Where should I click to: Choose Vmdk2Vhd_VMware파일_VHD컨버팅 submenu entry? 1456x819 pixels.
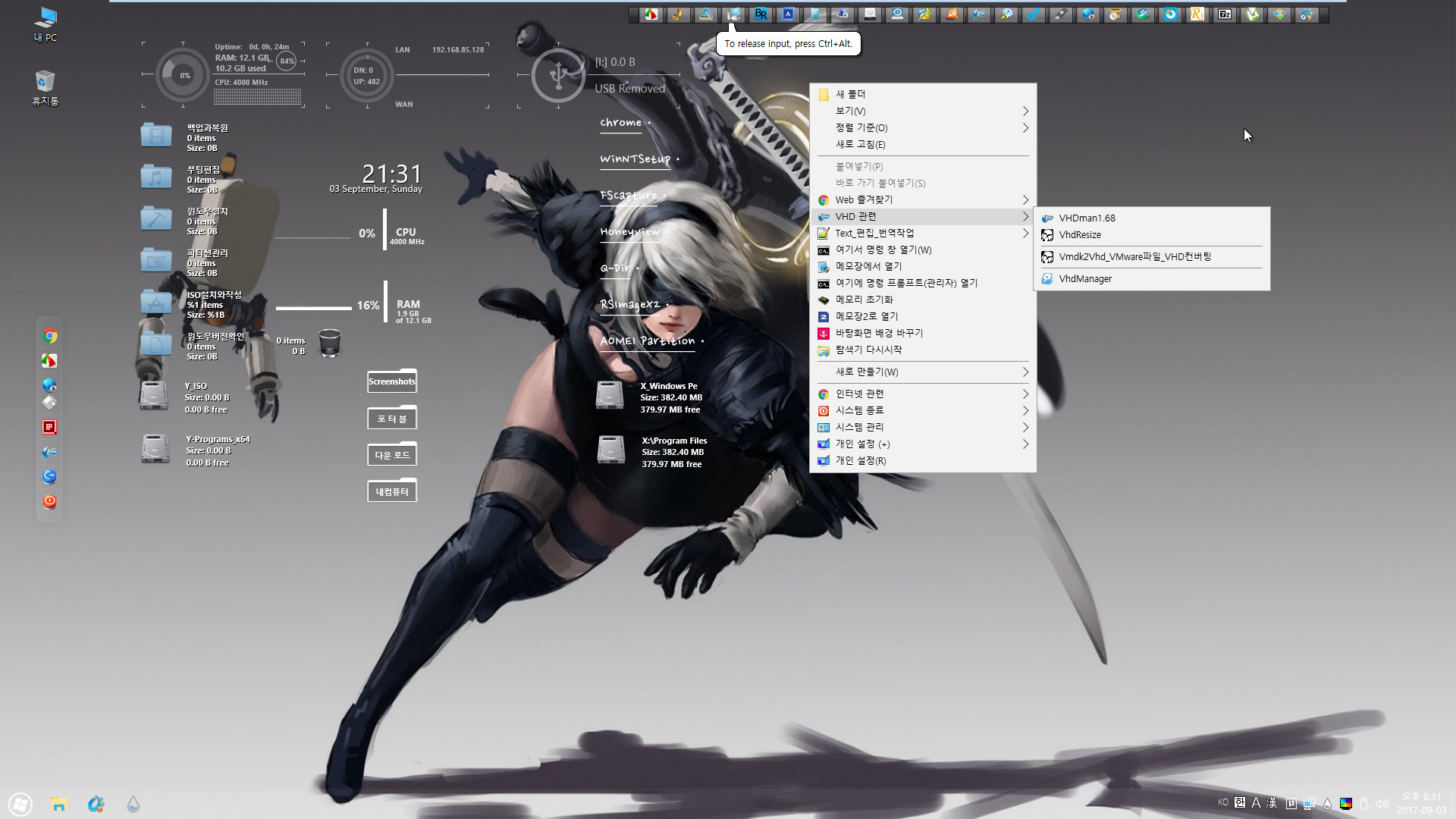pos(1152,257)
